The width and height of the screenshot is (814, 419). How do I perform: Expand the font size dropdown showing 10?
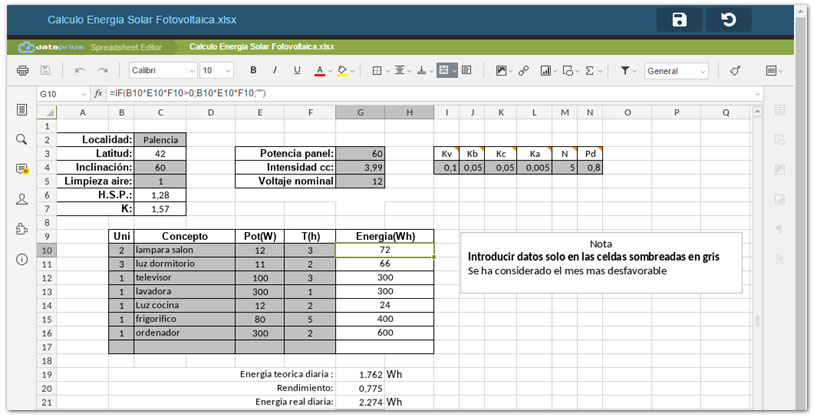[x=217, y=71]
